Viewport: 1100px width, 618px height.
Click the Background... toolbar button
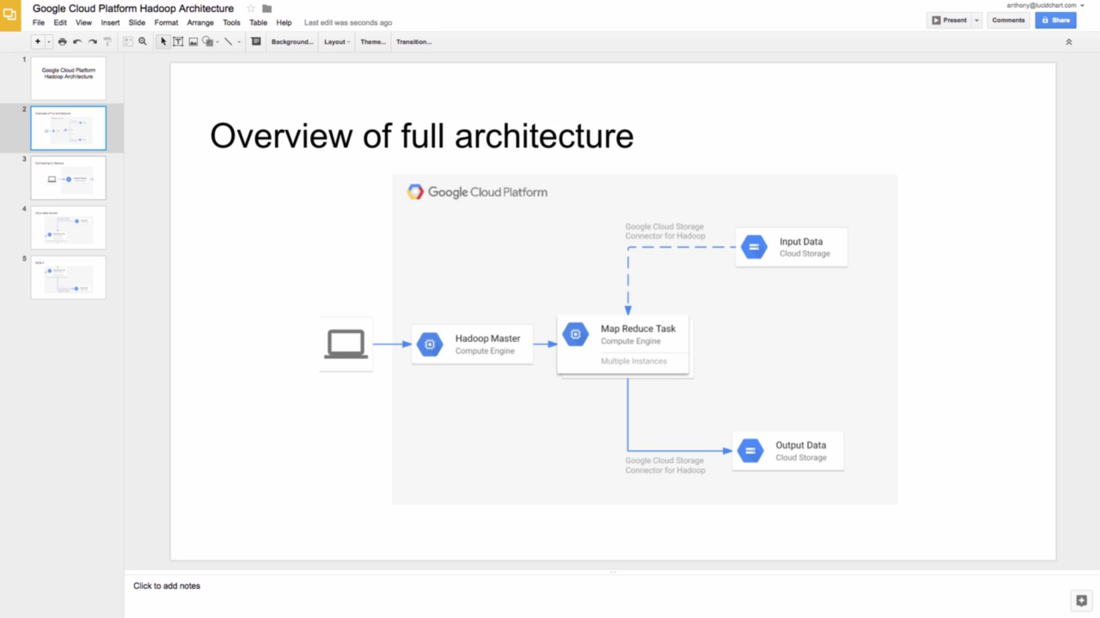point(292,42)
